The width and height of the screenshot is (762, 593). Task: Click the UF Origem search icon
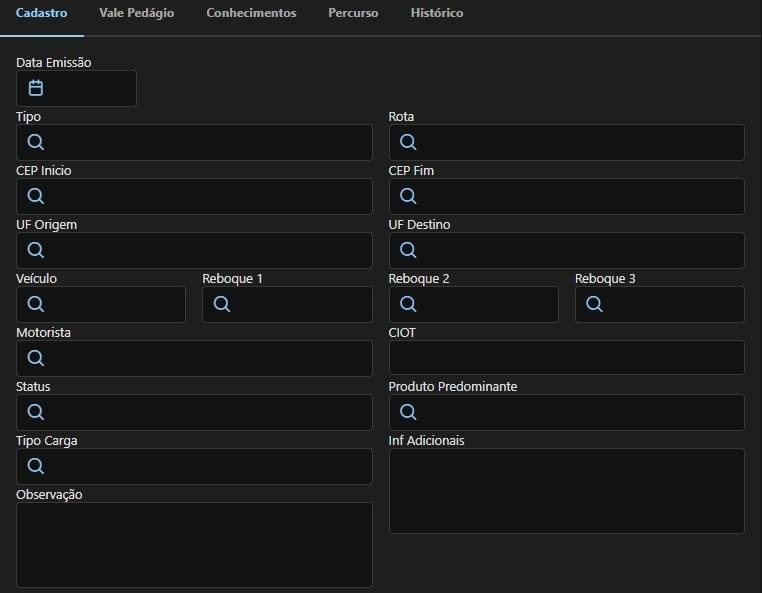tap(35, 250)
